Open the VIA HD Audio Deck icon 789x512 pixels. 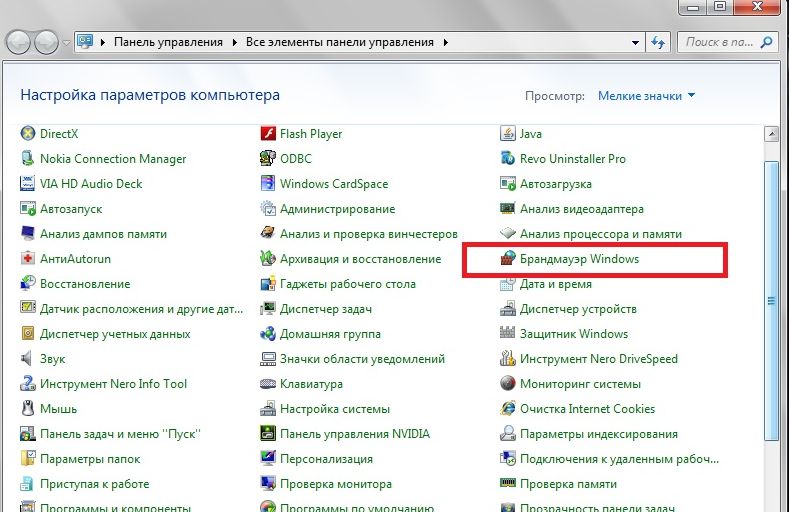(28, 184)
